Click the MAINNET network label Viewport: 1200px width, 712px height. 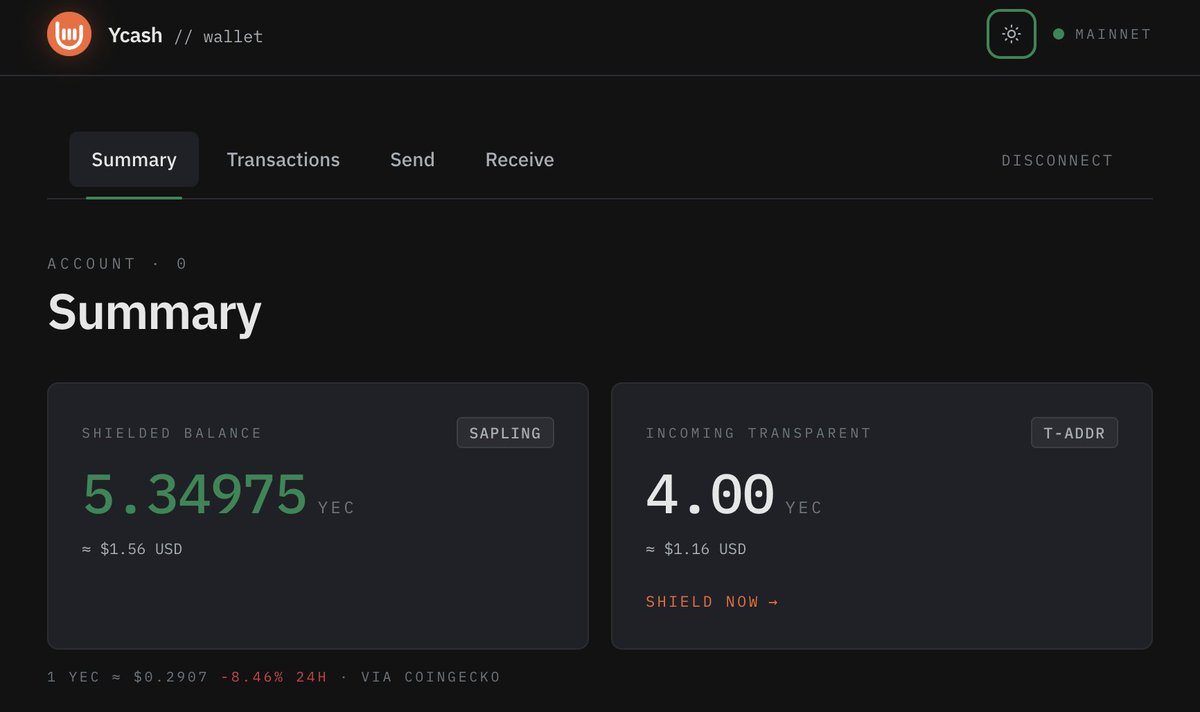(x=1113, y=34)
